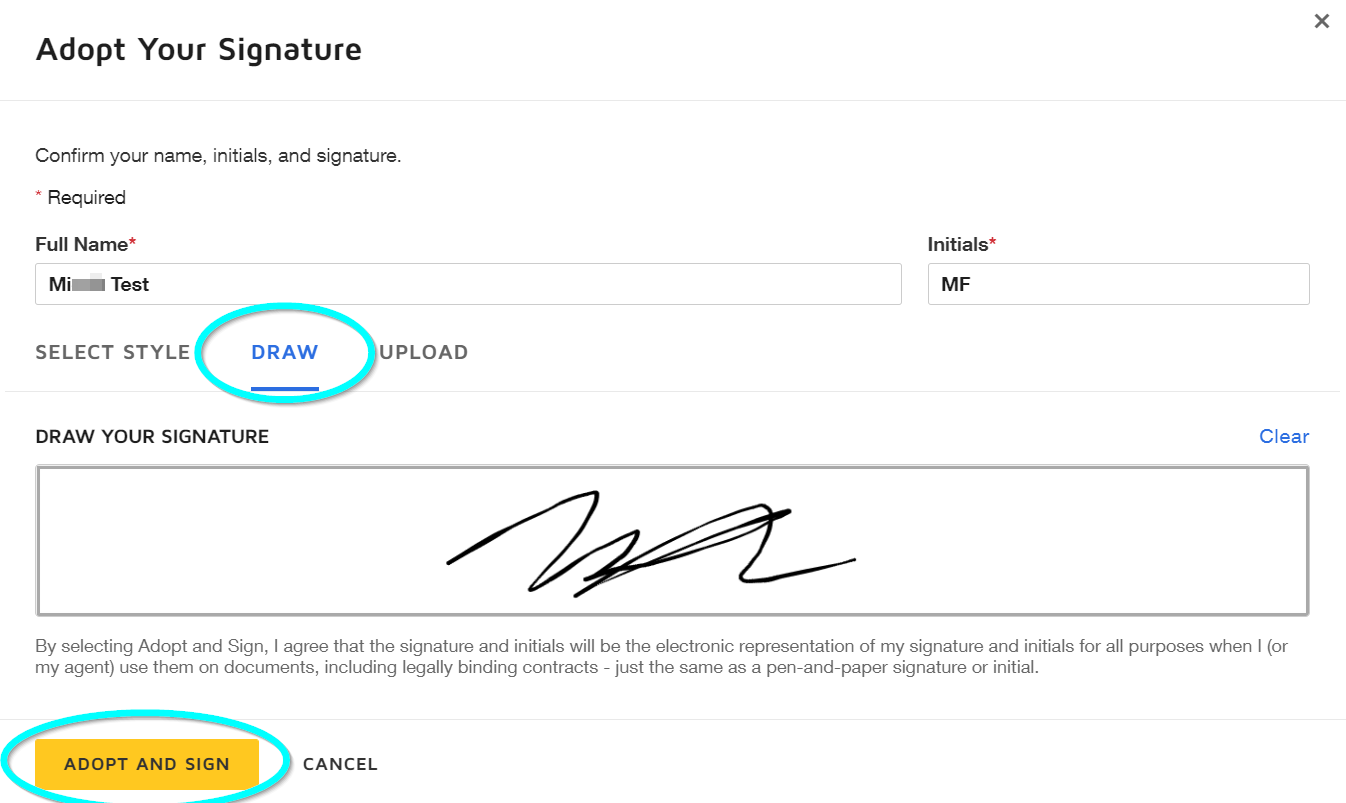Viewport: 1346px width, 803px height.
Task: Select the Draw tab
Action: click(x=285, y=352)
